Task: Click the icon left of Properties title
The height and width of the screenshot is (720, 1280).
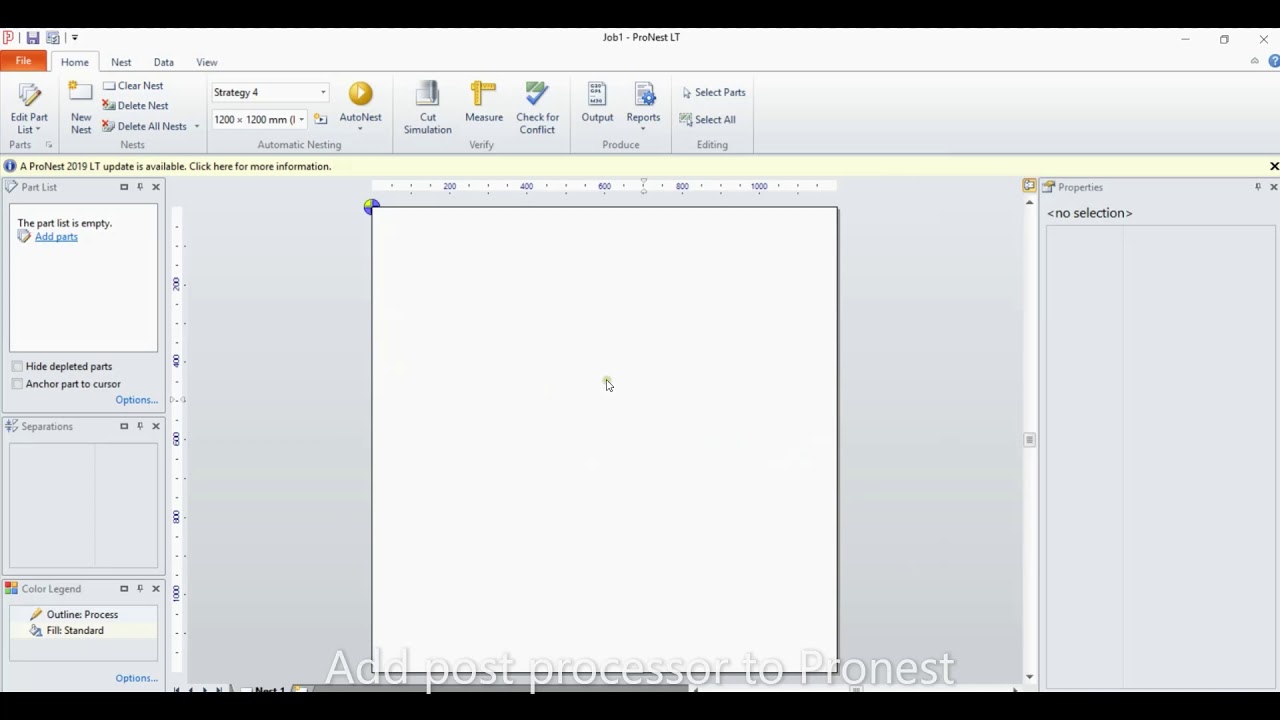Action: pos(1049,187)
